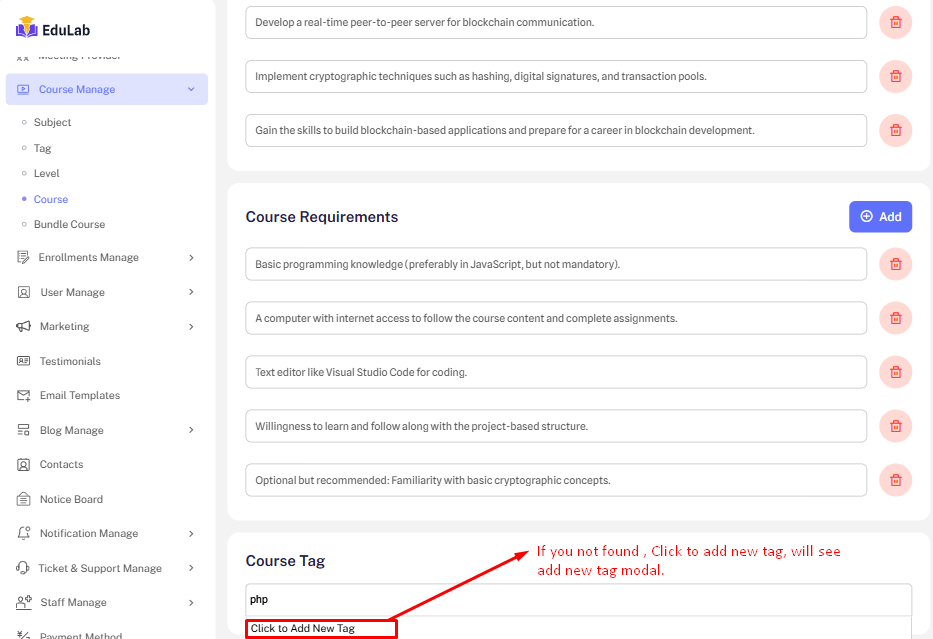Expand the Blog Manage submenu
Screen dimensions: 933x639
[x=191, y=430]
